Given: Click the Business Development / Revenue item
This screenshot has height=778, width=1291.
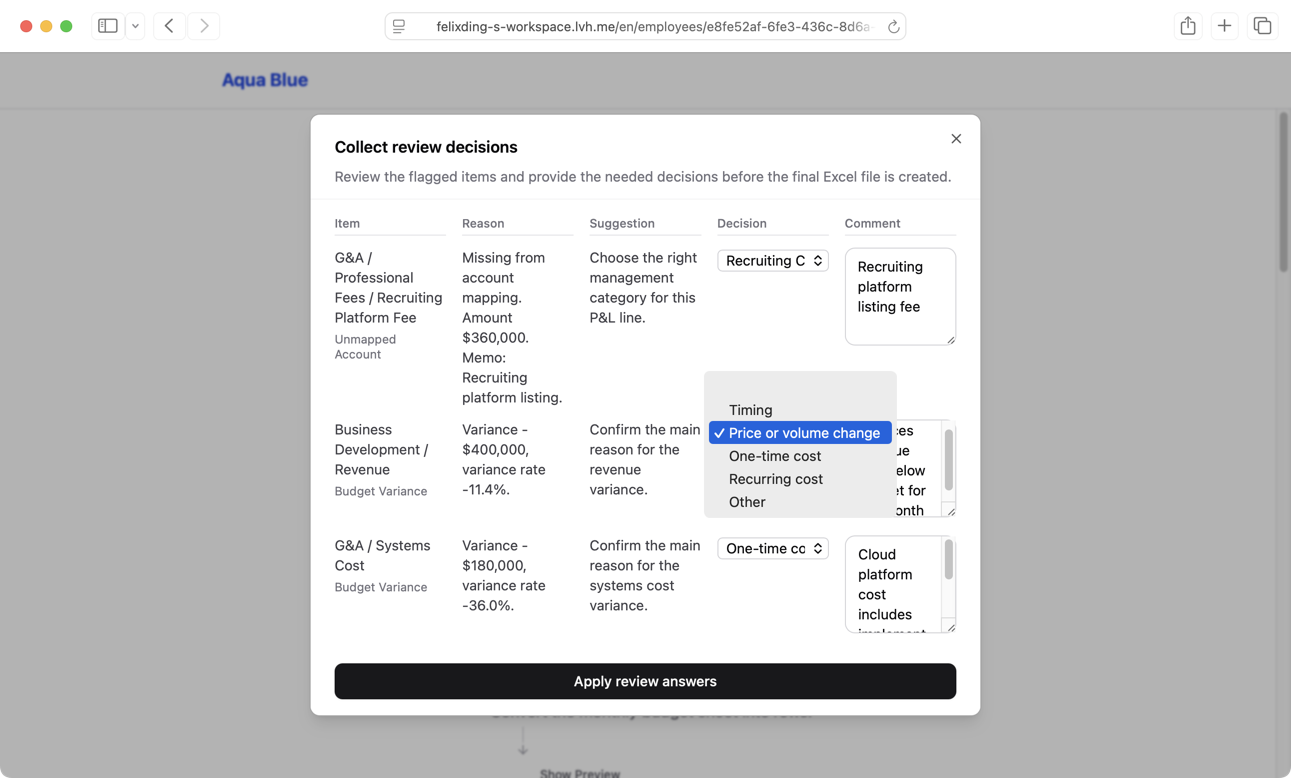Looking at the screenshot, I should pos(381,449).
